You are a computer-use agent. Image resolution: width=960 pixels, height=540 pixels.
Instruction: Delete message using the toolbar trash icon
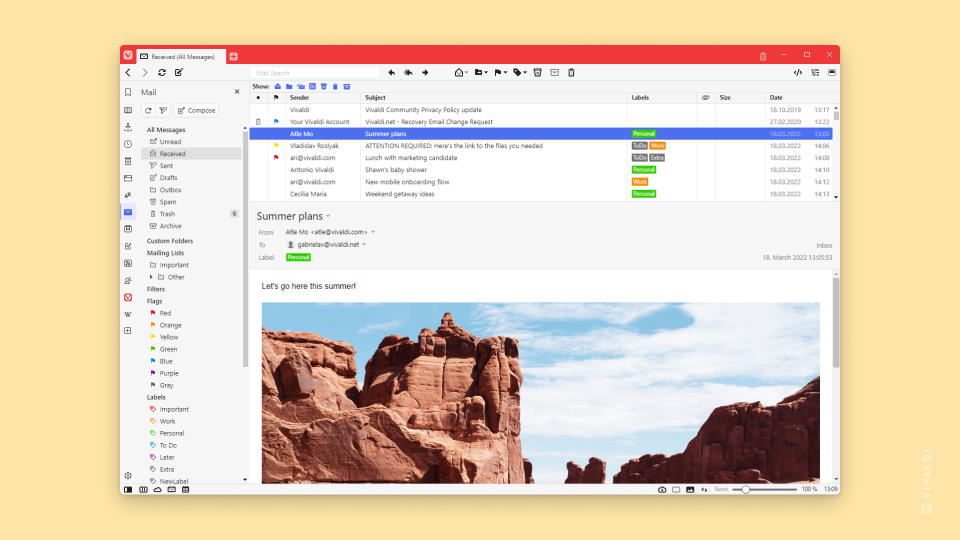571,73
